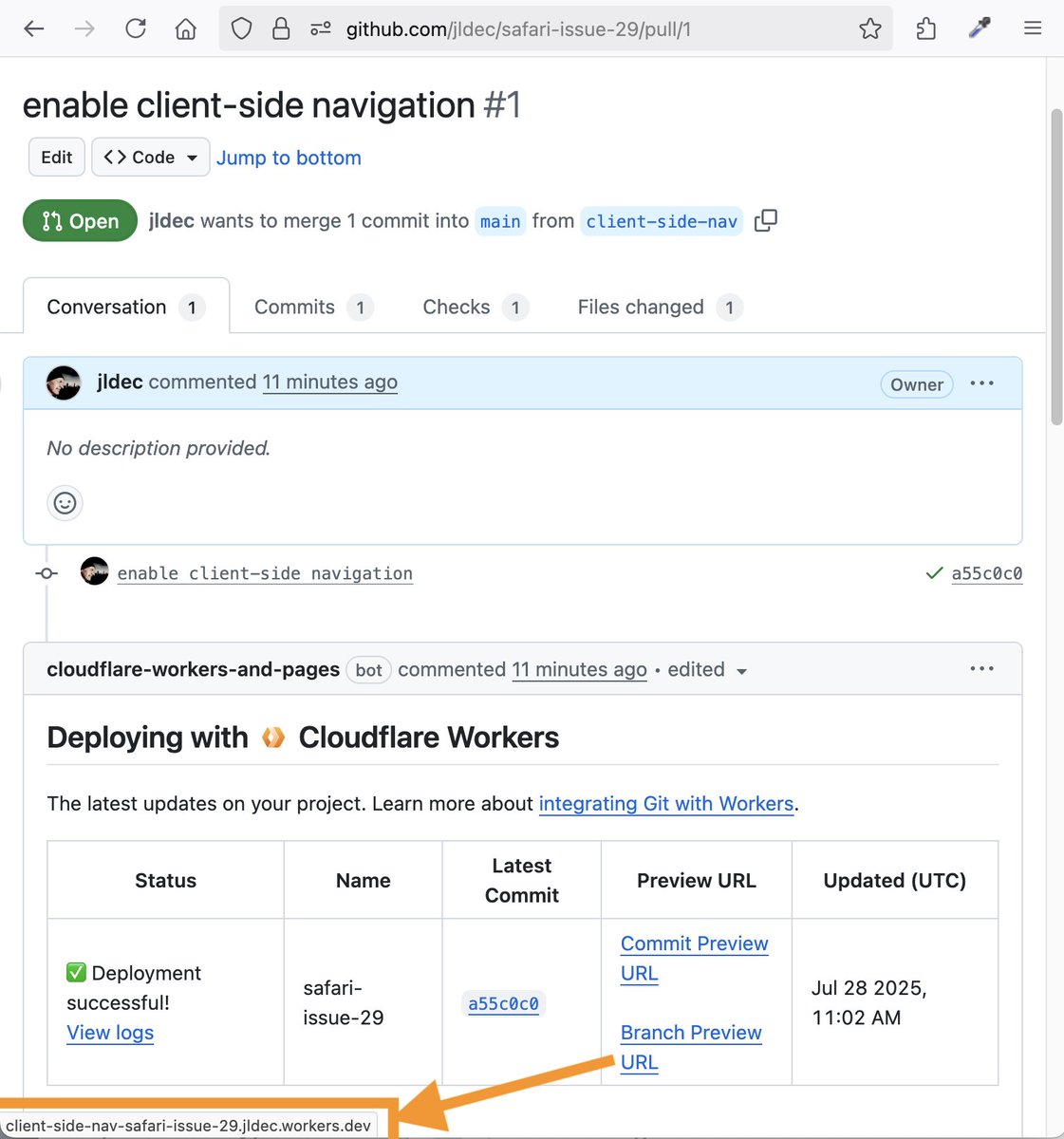The image size is (1064, 1139).
Task: Open options menu on Cloudflare bot comment
Action: pos(981,669)
